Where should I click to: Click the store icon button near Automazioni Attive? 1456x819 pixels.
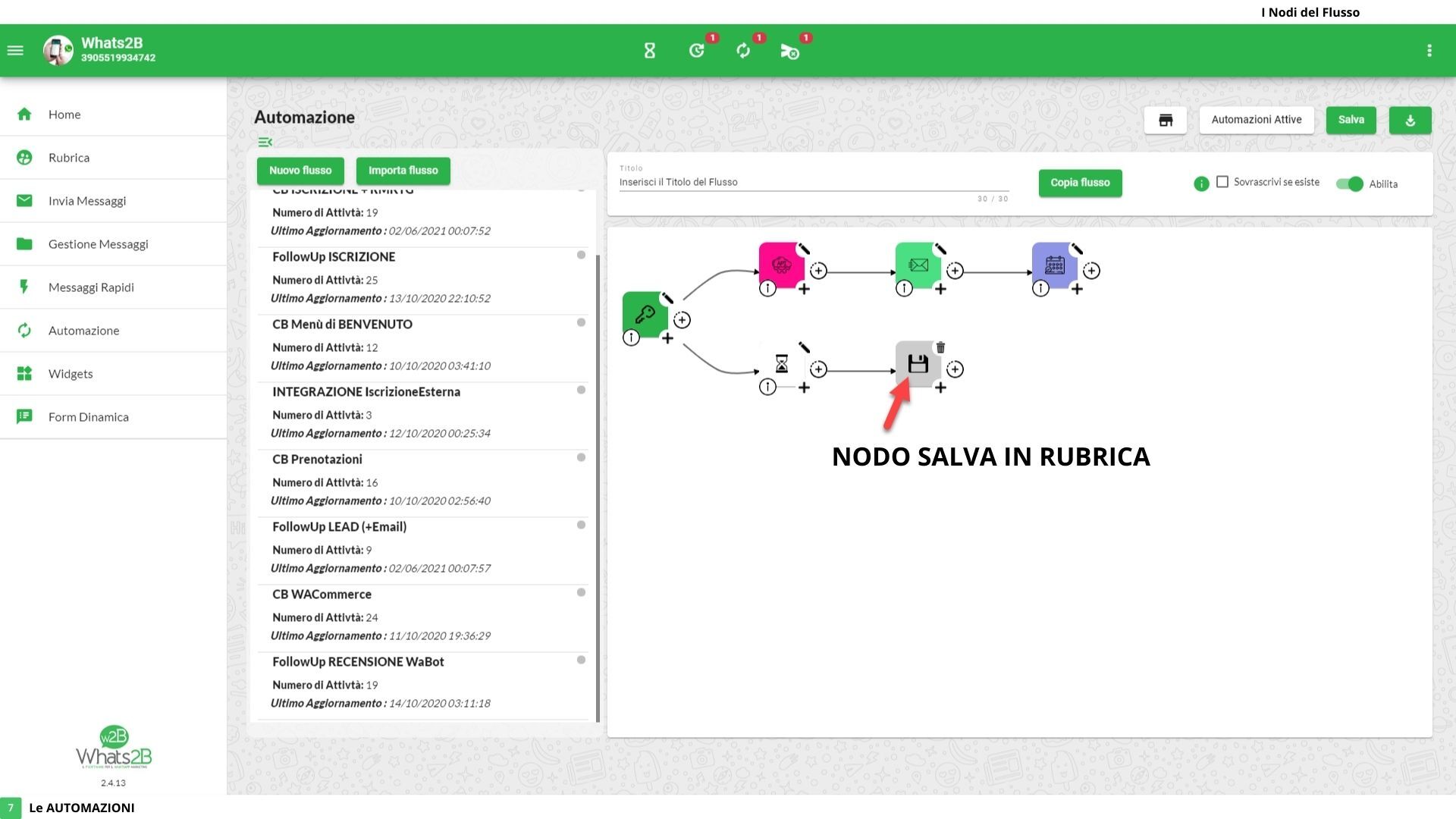[1166, 120]
